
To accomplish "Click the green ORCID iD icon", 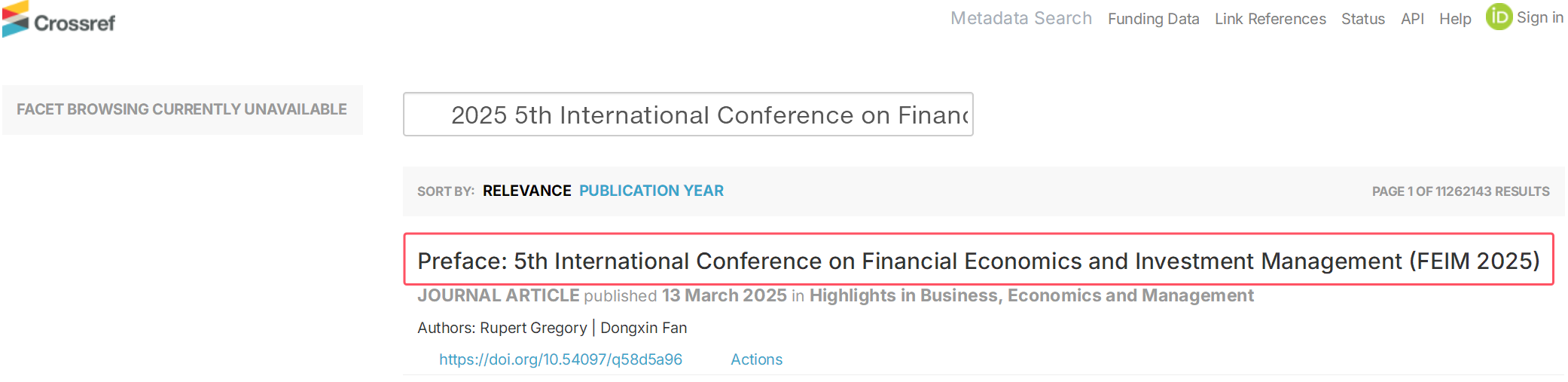I will [1499, 17].
